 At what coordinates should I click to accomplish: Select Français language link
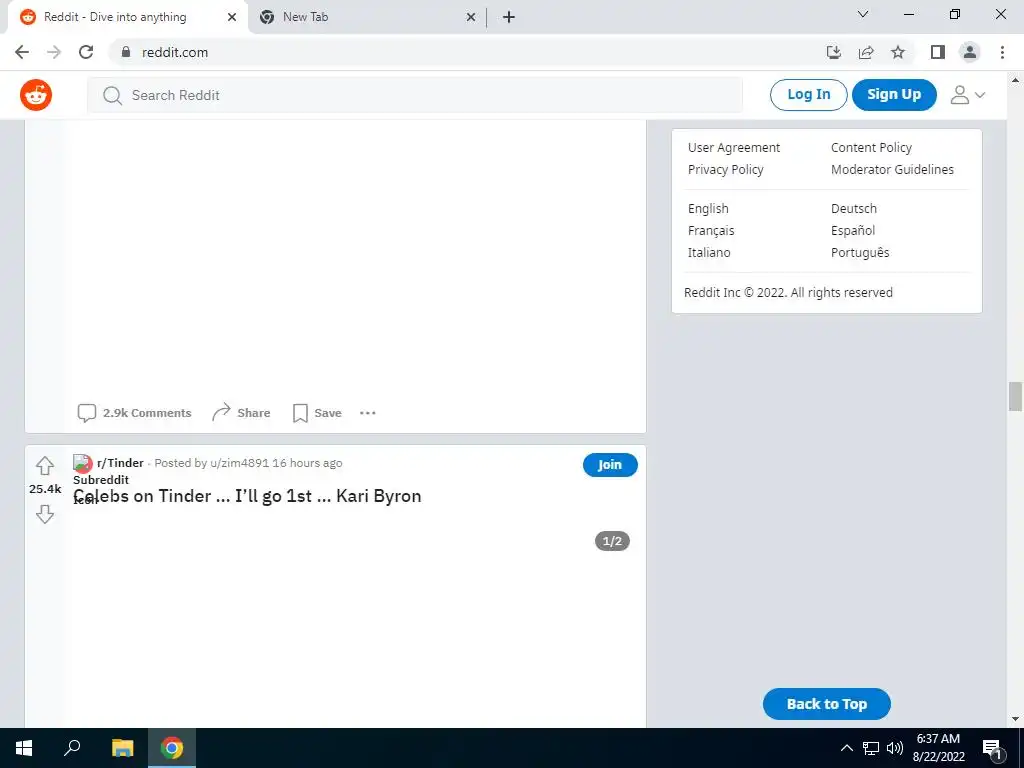coord(711,231)
